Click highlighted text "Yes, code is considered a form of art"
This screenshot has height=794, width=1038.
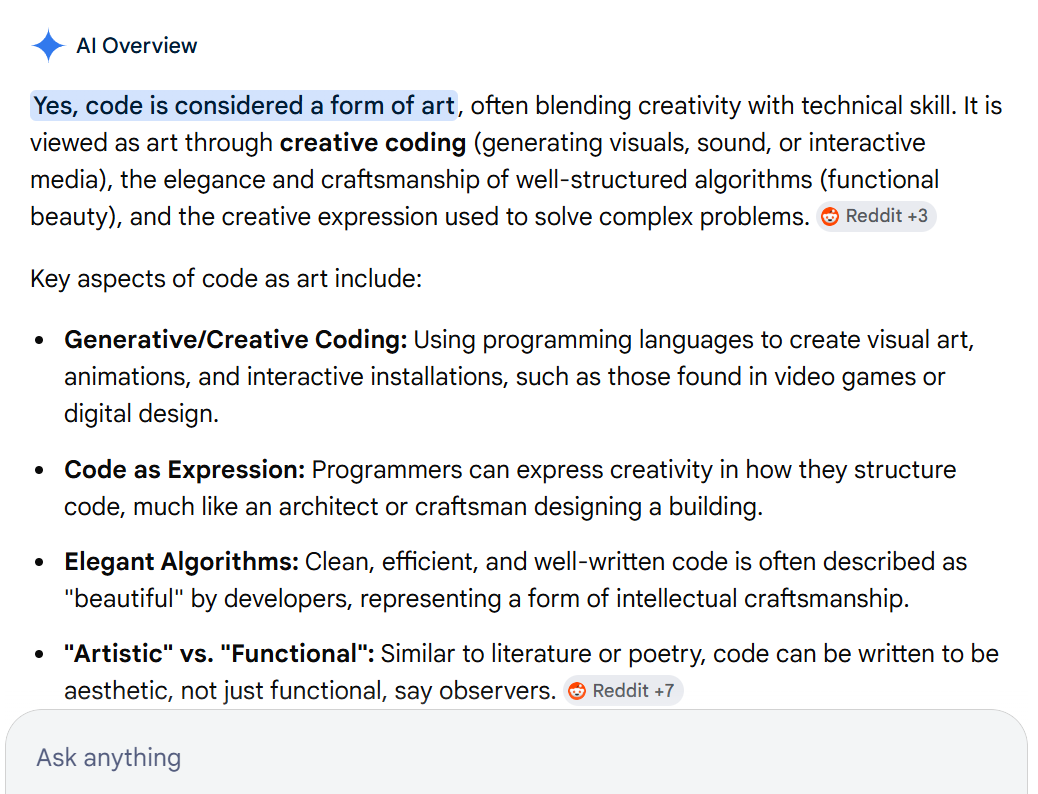point(244,106)
